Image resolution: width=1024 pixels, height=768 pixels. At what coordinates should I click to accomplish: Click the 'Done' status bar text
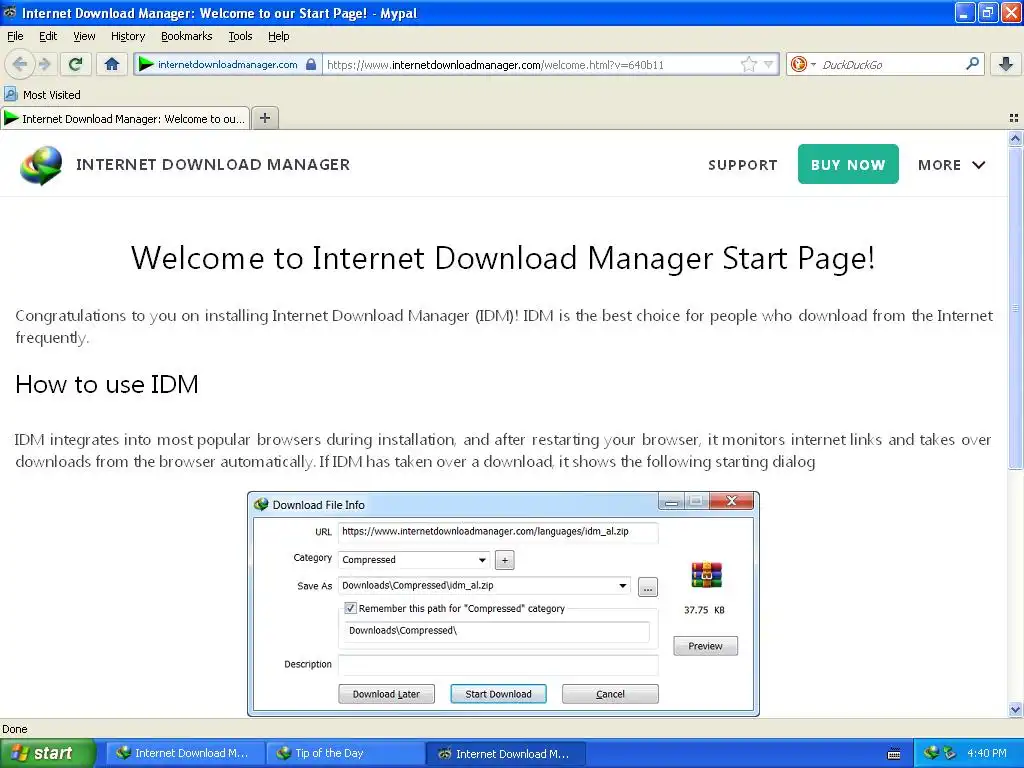[14, 729]
